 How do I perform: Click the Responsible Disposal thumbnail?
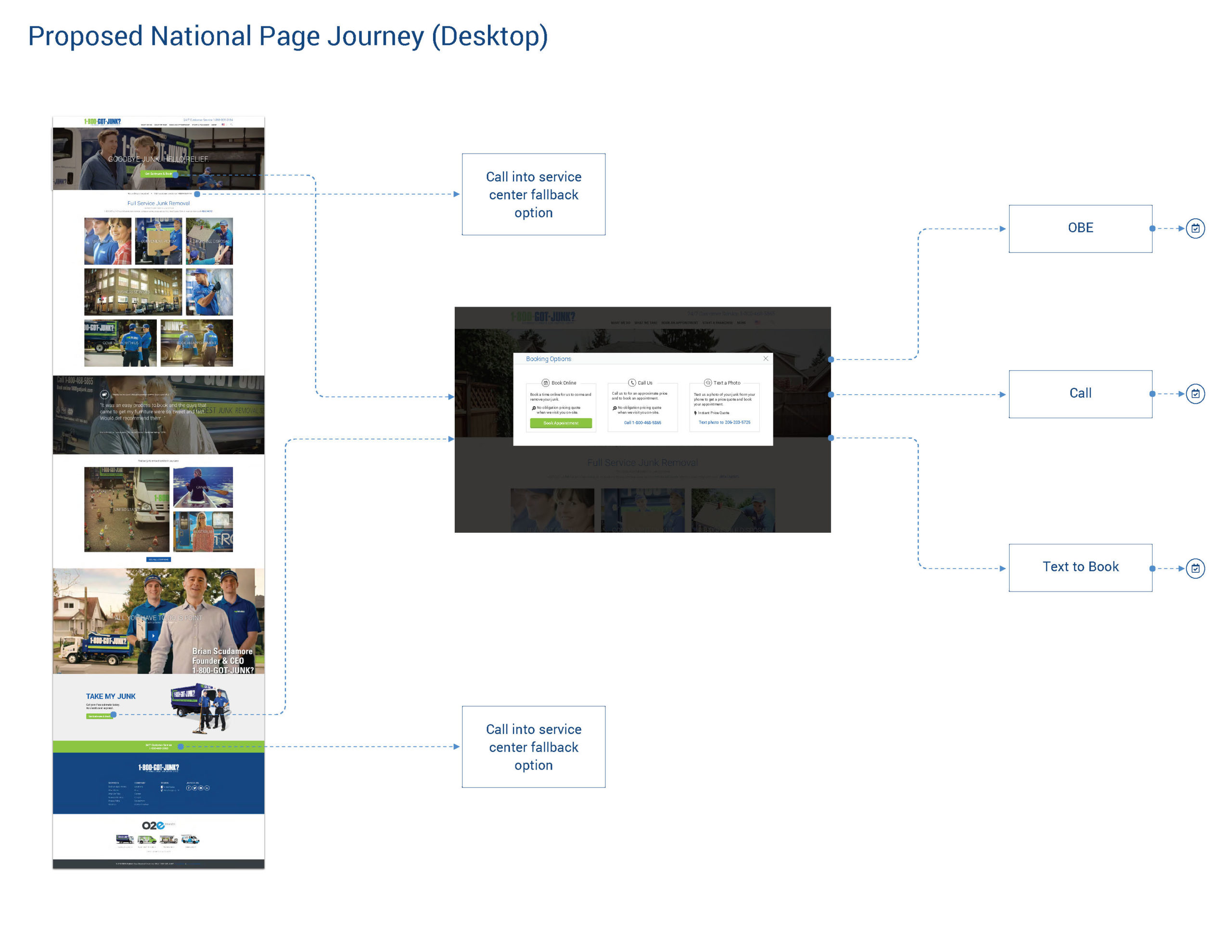209,241
